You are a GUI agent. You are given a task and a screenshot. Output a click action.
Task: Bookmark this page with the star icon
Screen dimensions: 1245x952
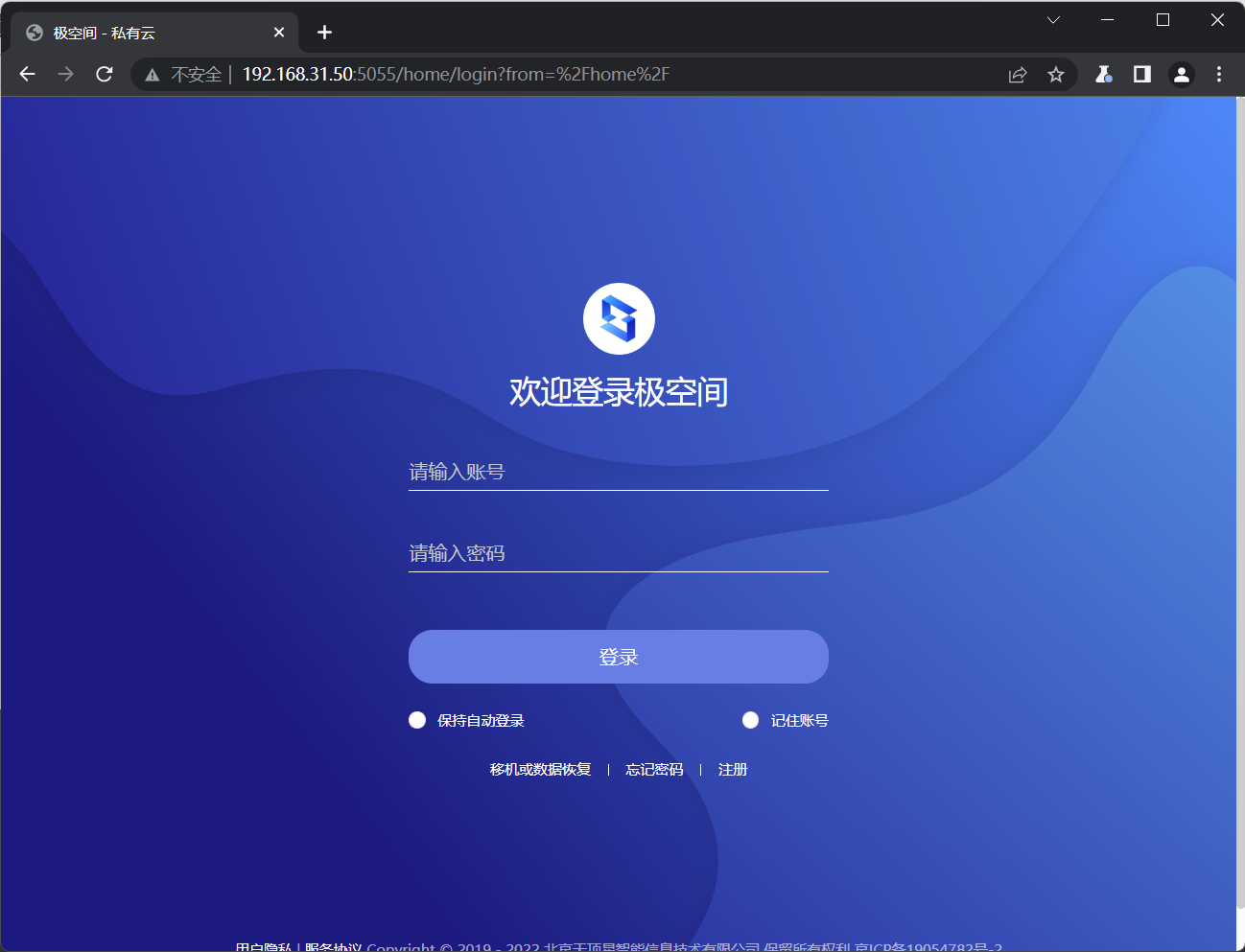[1056, 75]
